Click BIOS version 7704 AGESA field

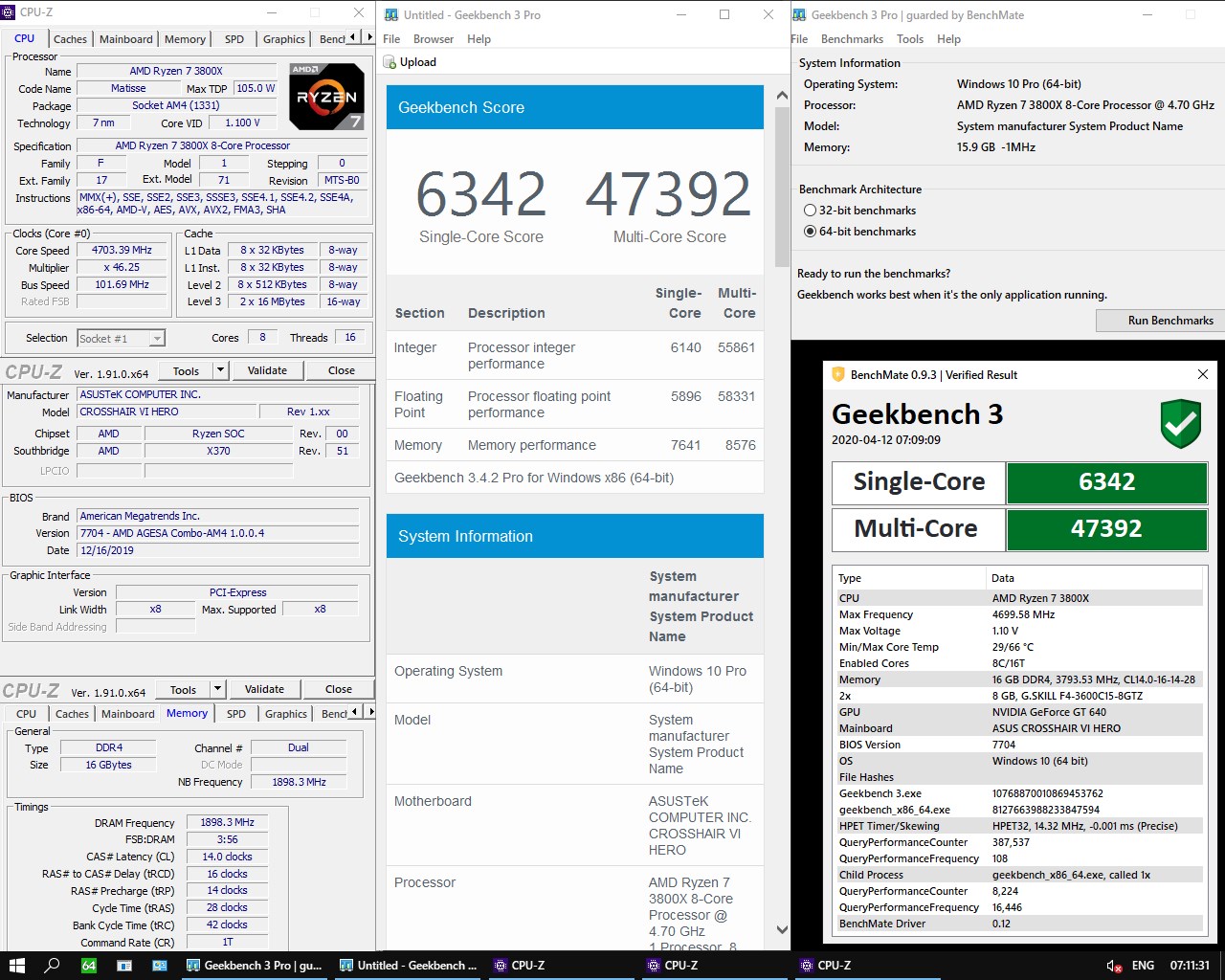tap(217, 533)
